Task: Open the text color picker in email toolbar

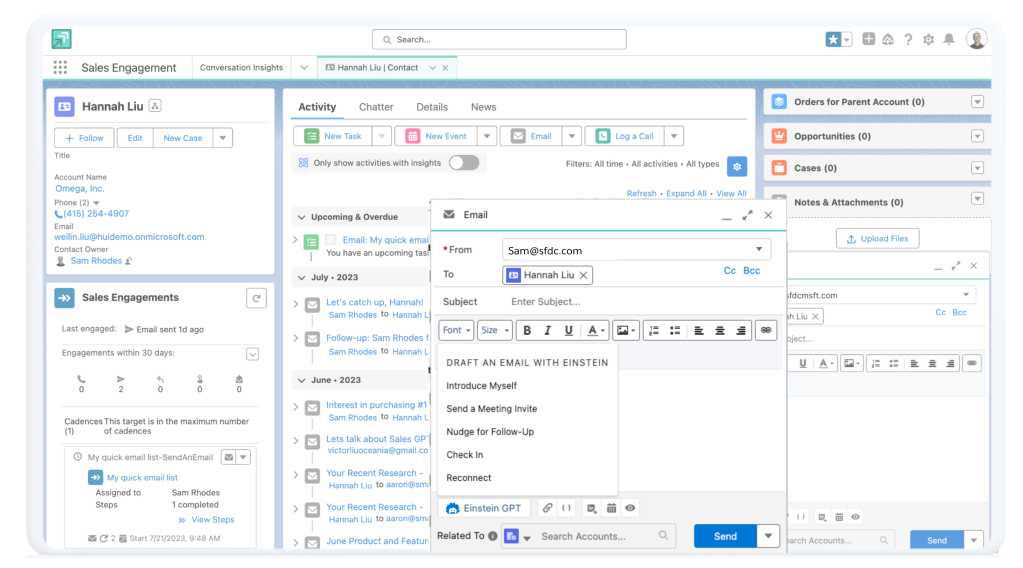Action: coord(595,331)
